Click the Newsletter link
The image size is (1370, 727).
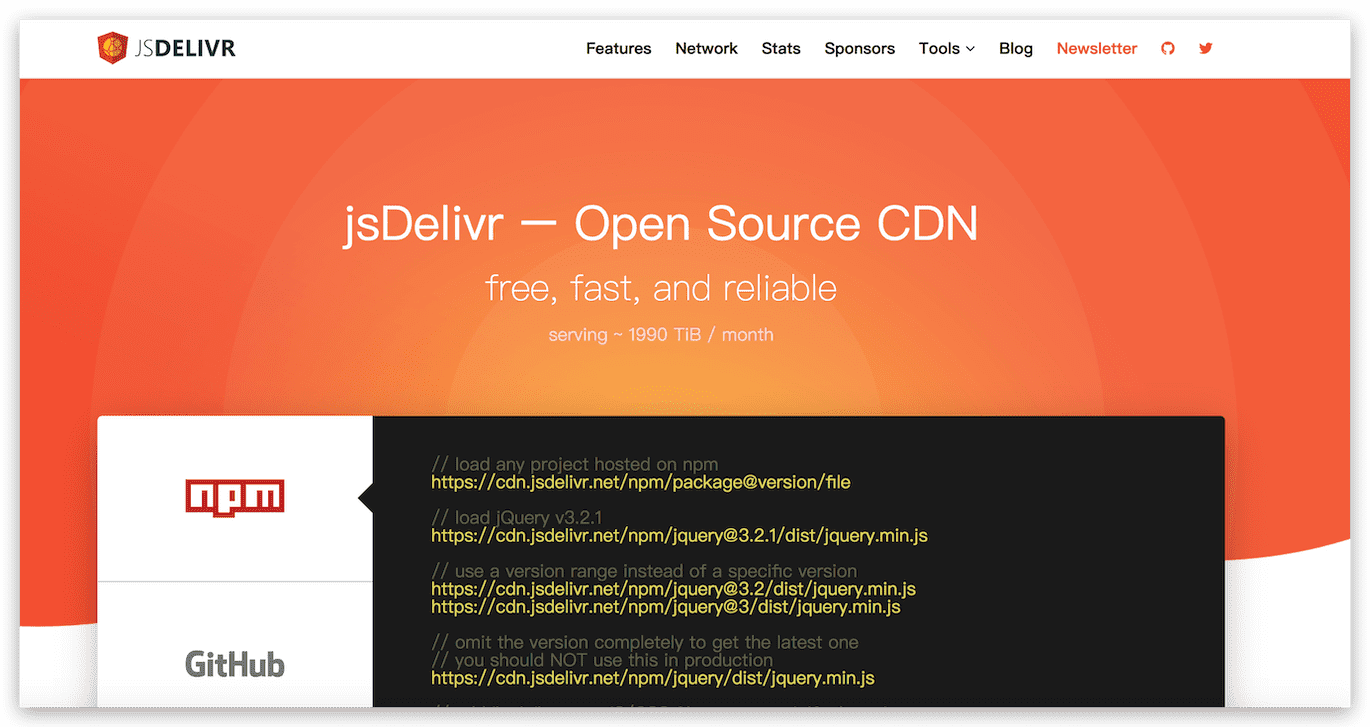click(1097, 48)
